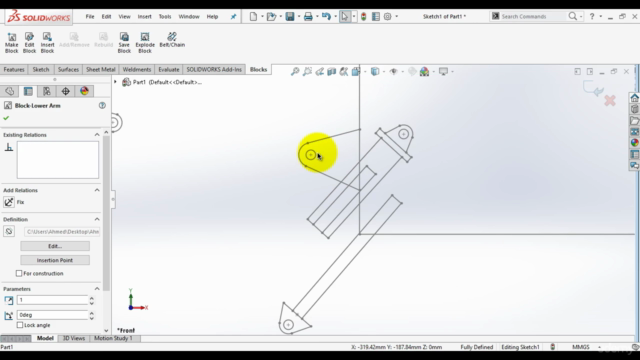The image size is (640, 360).
Task: Select the Edit Block tool
Action: 29,43
